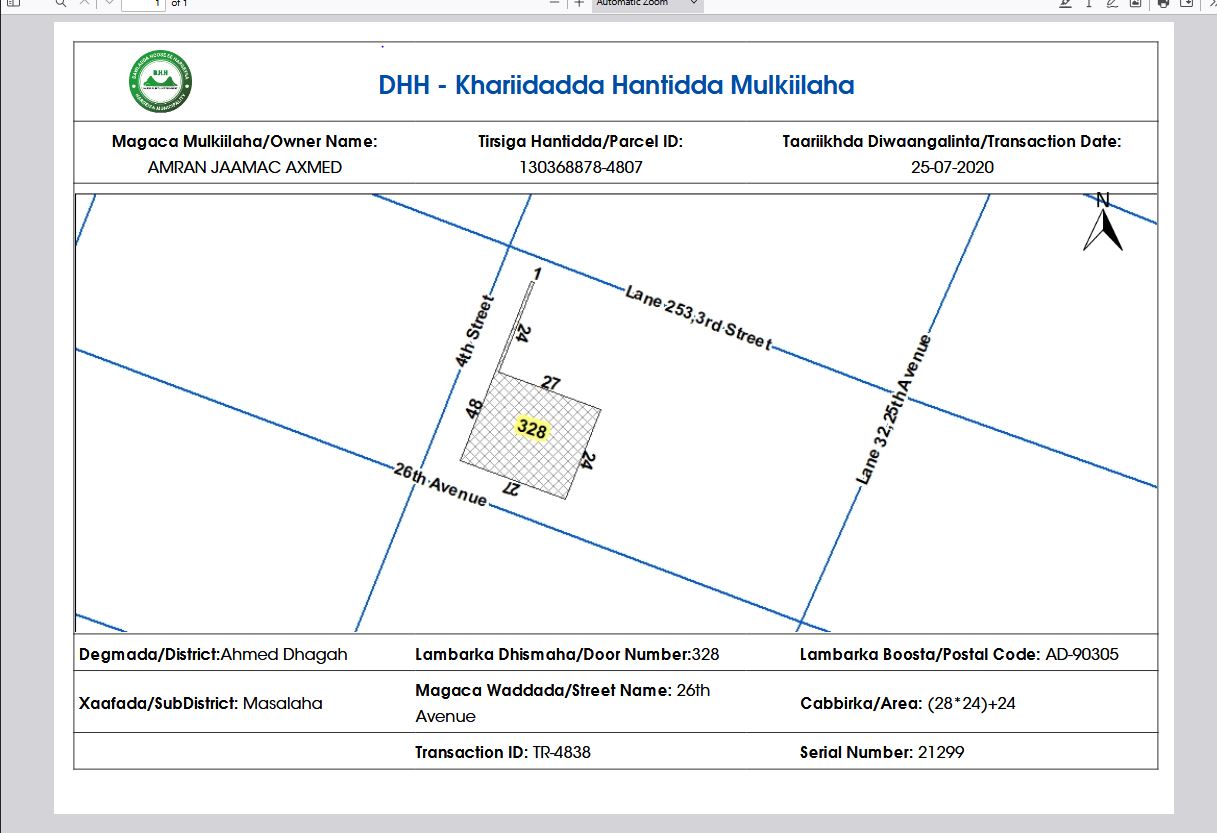Select parcel ID 130368878-4807
The width and height of the screenshot is (1217, 833).
581,167
